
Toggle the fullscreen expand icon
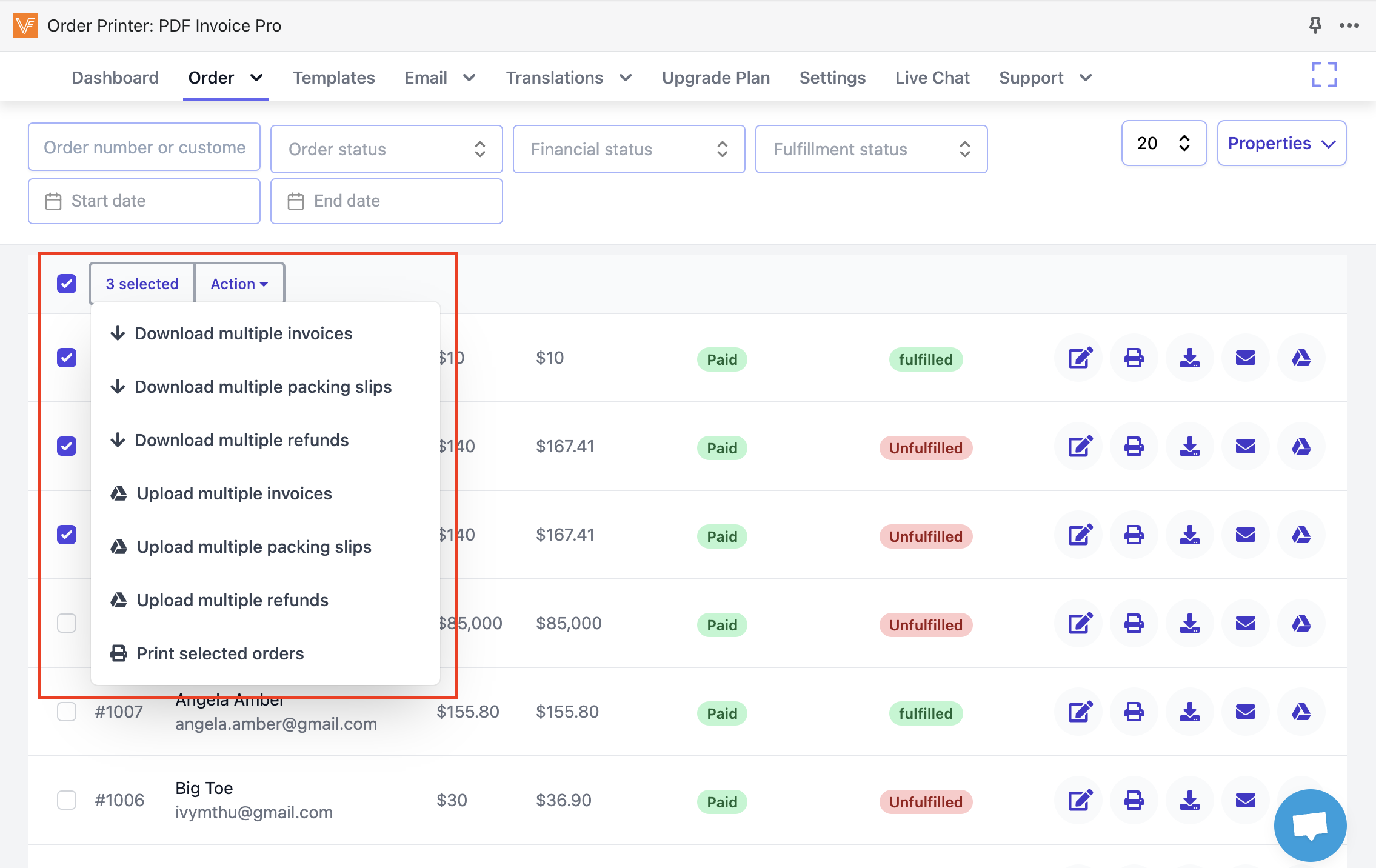[1324, 75]
